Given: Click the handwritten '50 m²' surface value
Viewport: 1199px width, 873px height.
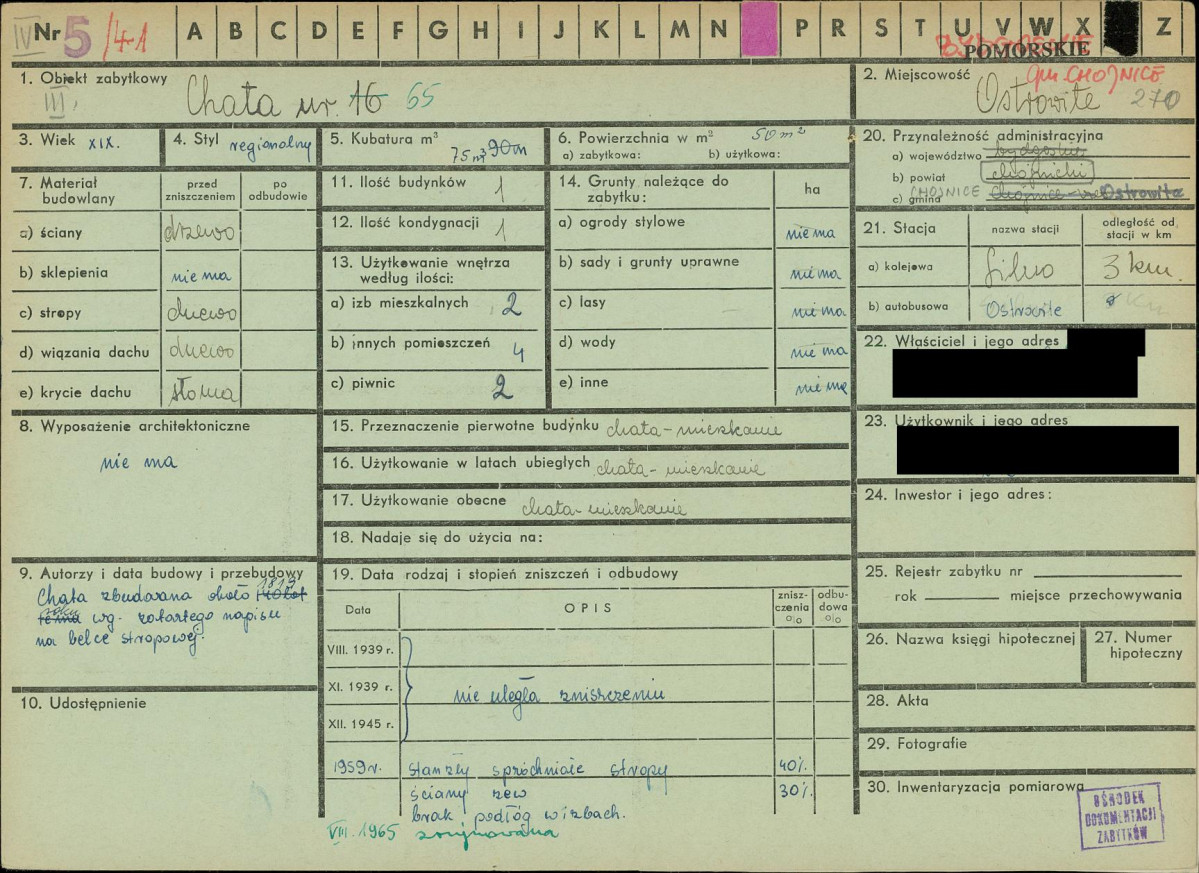Looking at the screenshot, I should point(778,134).
